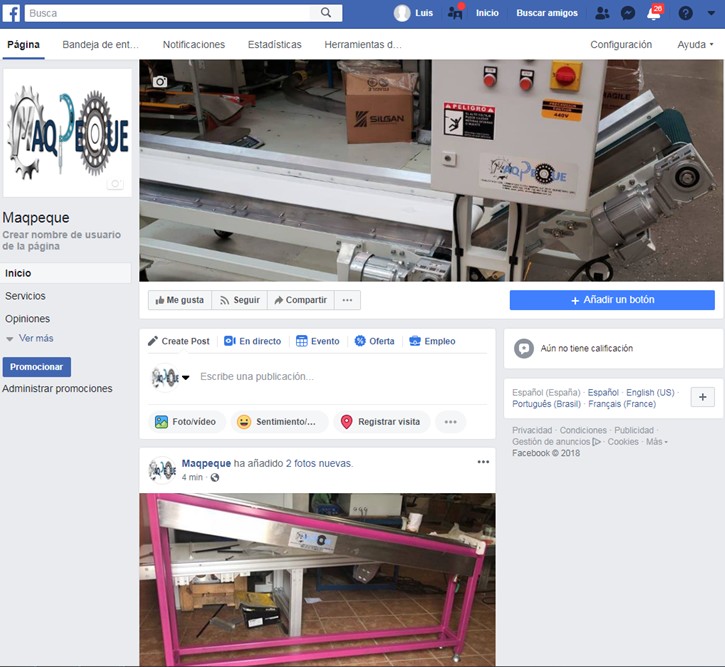Click Luis name in top bar
Viewport: 725px width, 667px height.
424,13
